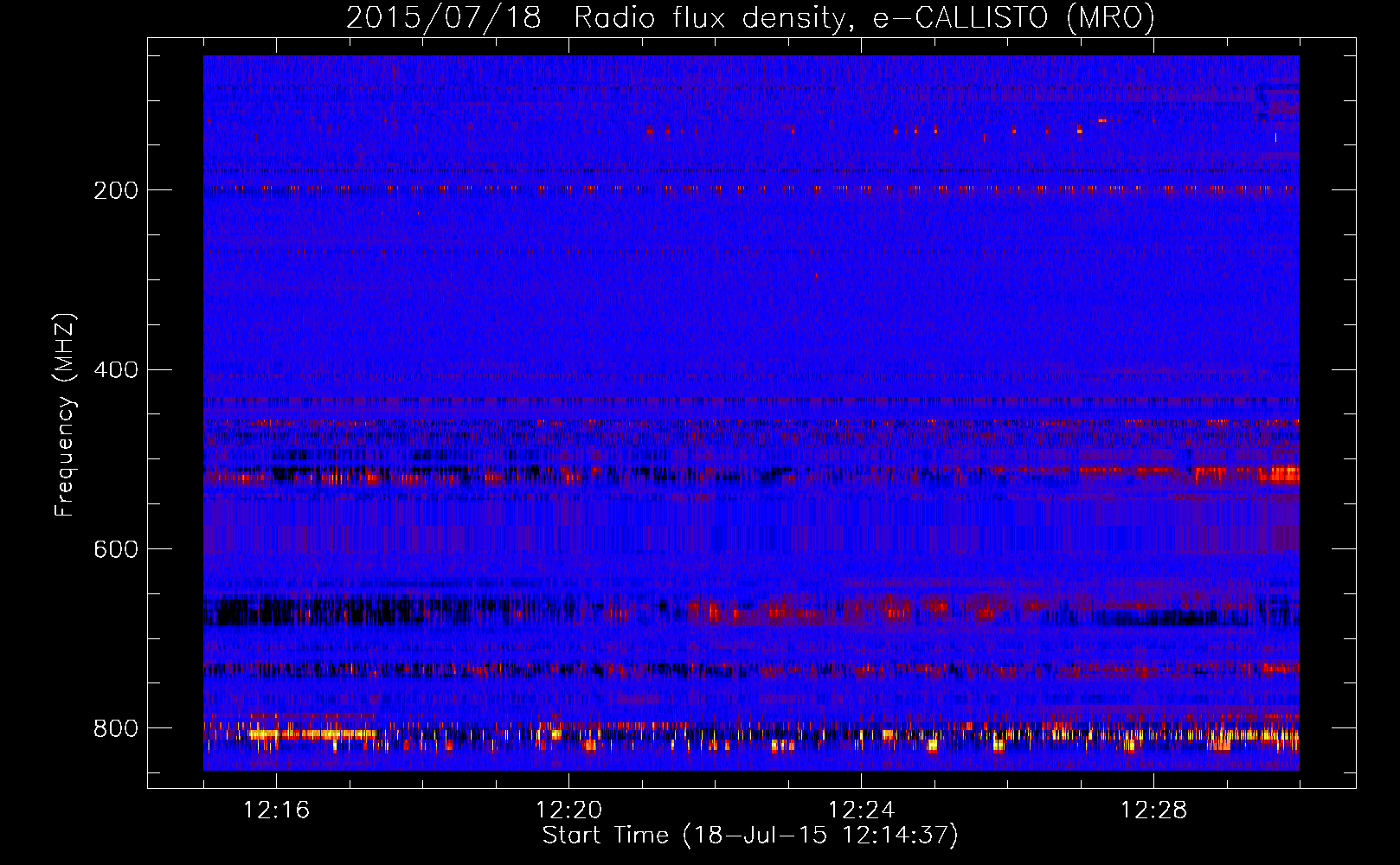Click the 800 frequency tick label
Image resolution: width=1400 pixels, height=865 pixels.
pos(115,728)
